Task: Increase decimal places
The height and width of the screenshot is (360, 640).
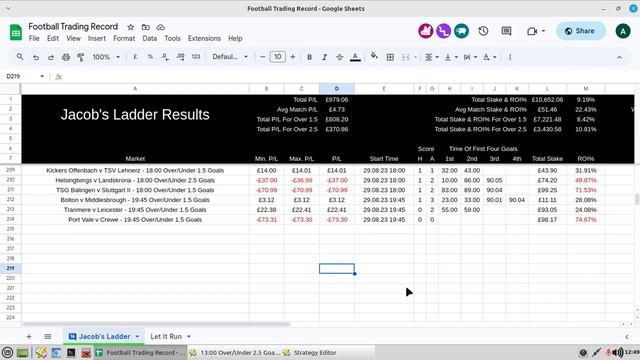Action: tap(180, 57)
